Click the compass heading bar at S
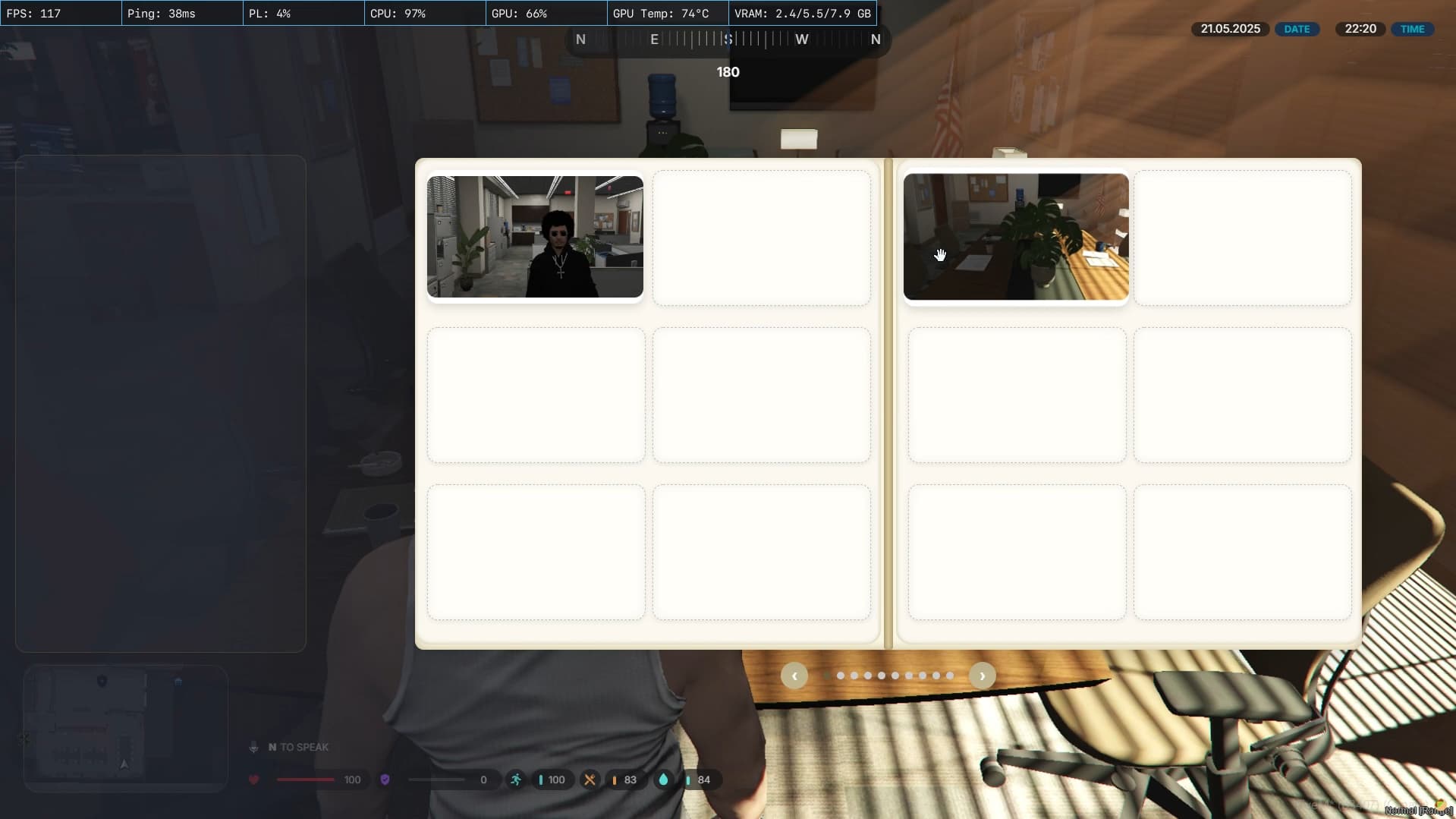This screenshot has height=819, width=1456. (728, 39)
